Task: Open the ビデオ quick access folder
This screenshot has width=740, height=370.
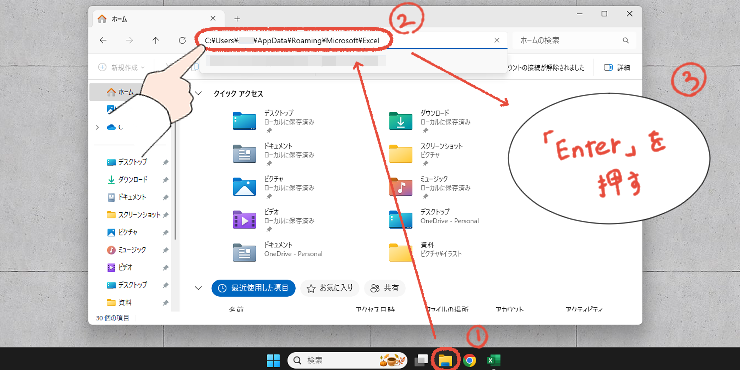Action: 274,220
